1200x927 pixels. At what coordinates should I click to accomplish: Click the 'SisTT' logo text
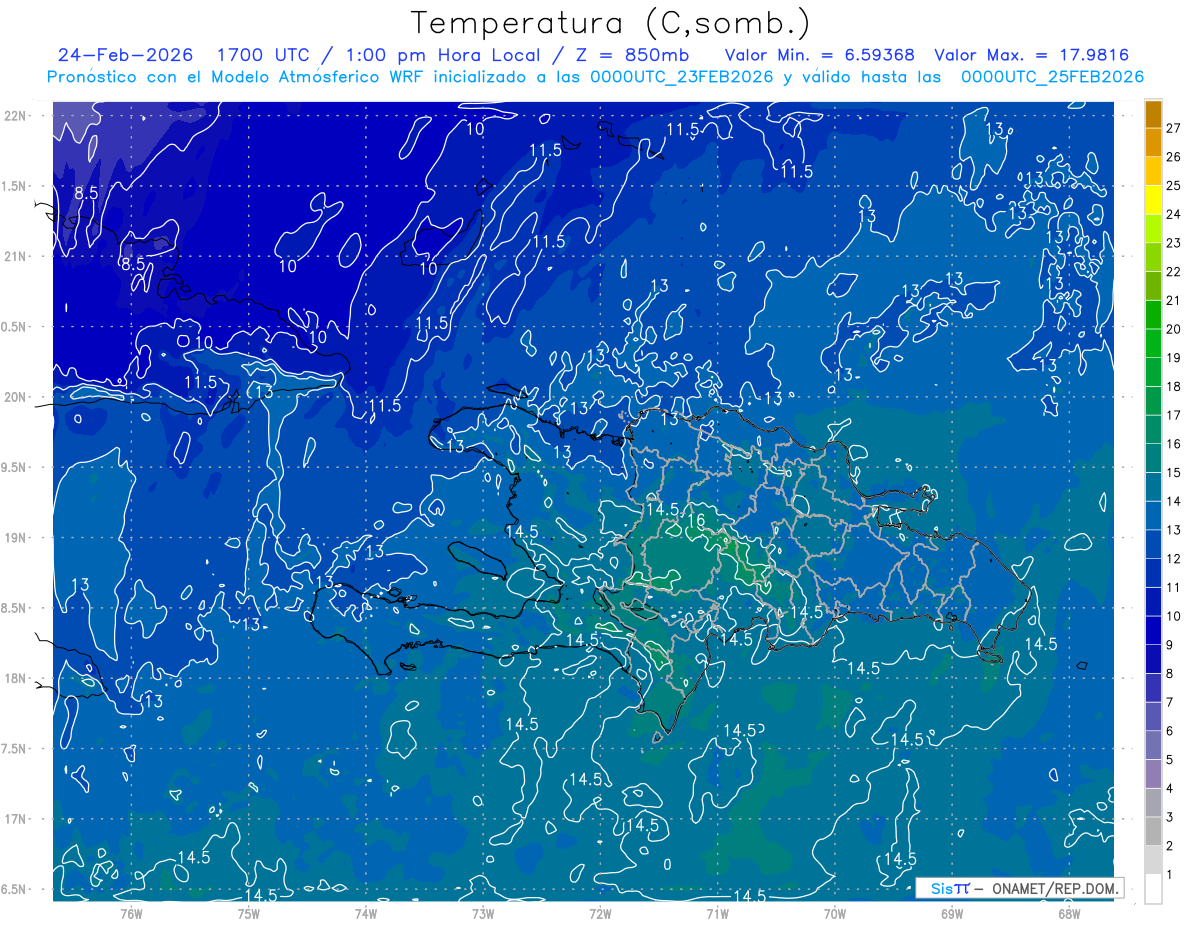950,888
